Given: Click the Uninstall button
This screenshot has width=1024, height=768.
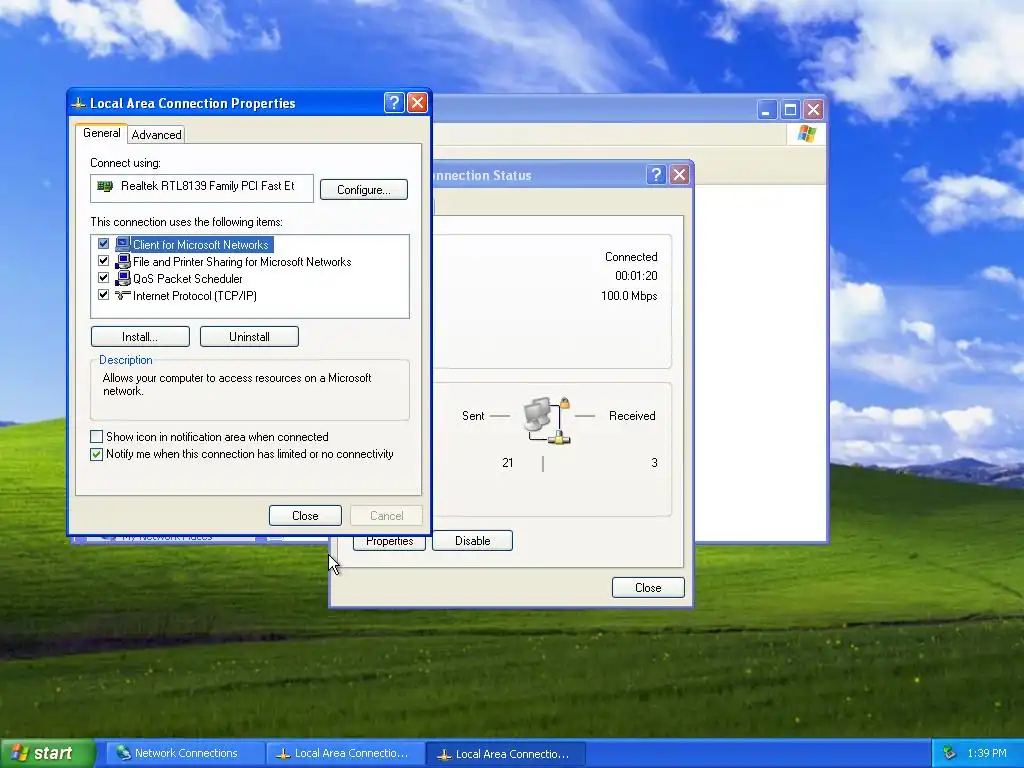Looking at the screenshot, I should click(249, 337).
